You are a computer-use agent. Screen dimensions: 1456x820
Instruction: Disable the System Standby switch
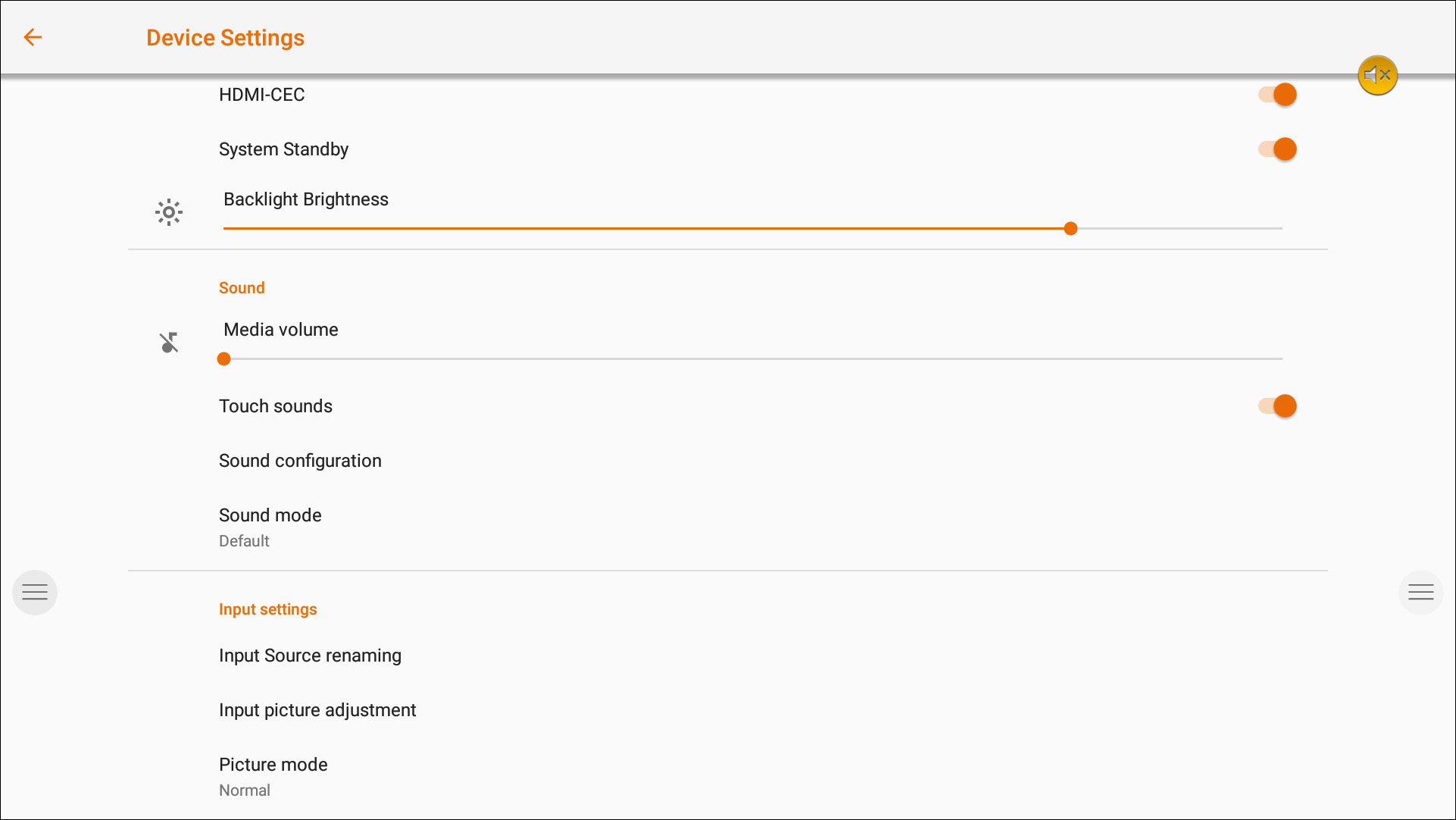(x=1278, y=149)
